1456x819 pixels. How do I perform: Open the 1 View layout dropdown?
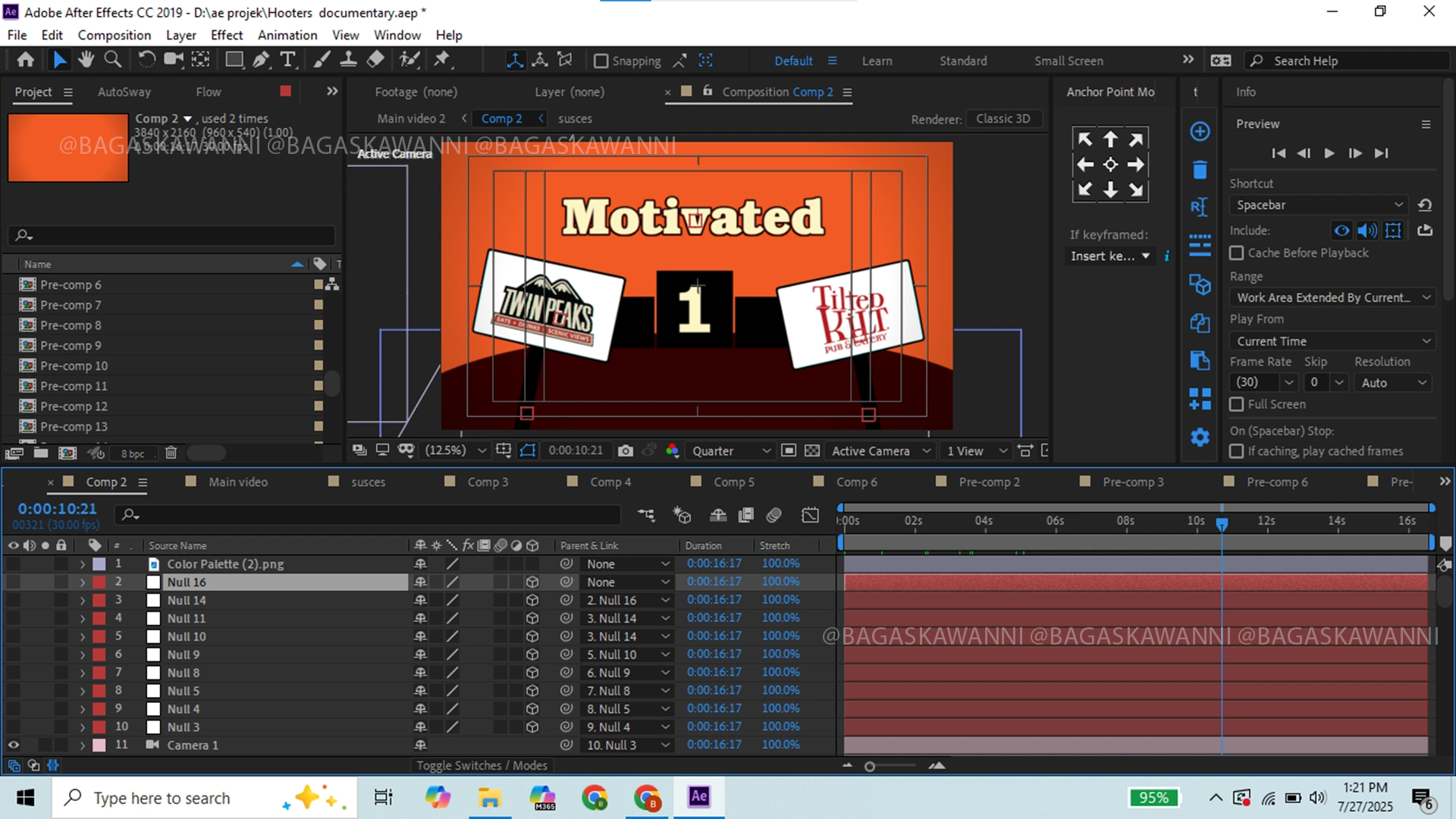tap(977, 450)
